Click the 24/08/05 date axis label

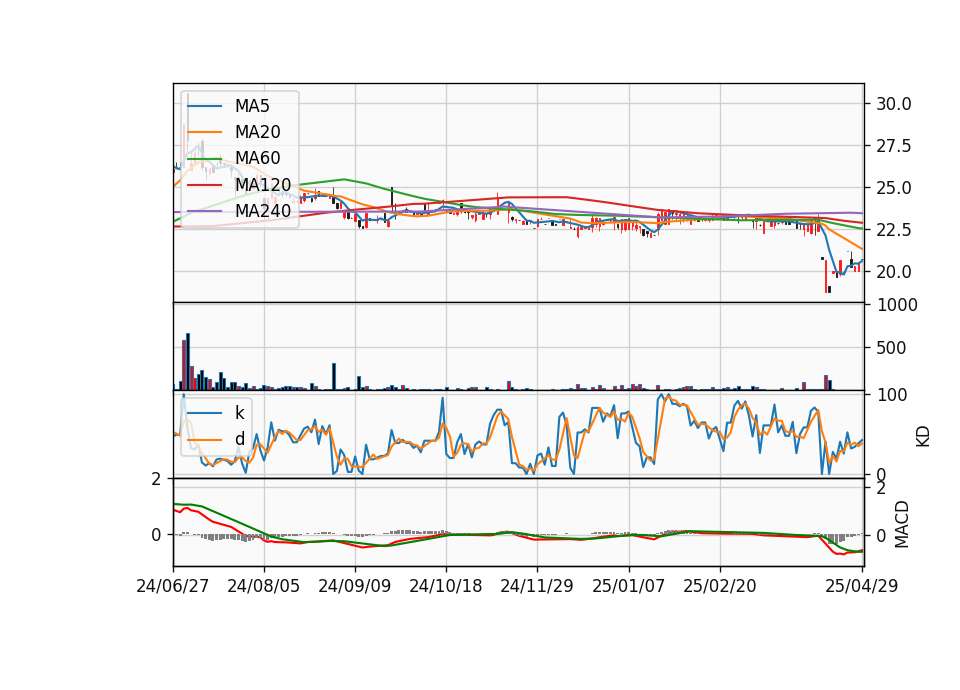click(264, 586)
